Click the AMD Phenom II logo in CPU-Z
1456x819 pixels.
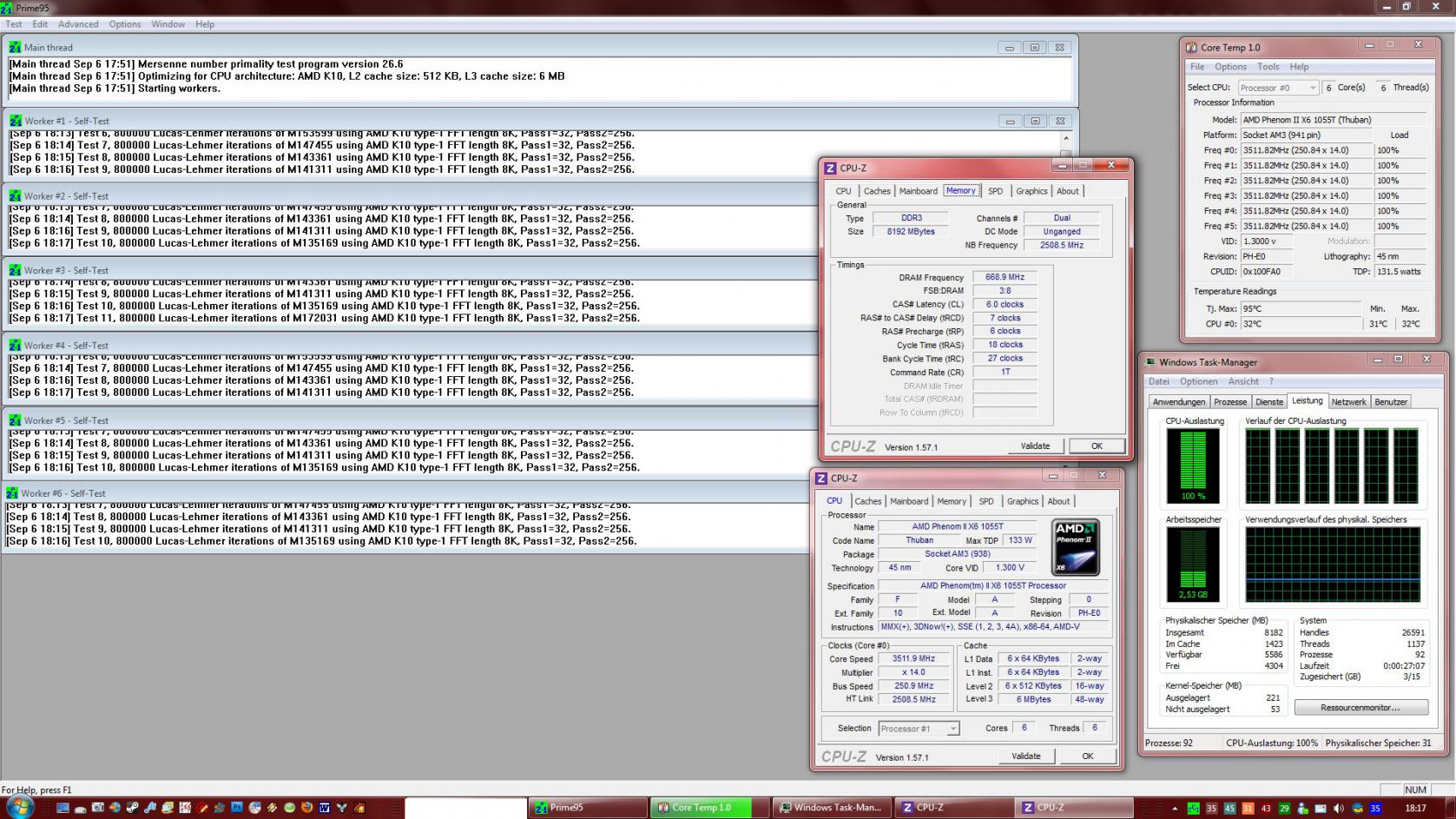click(1076, 547)
